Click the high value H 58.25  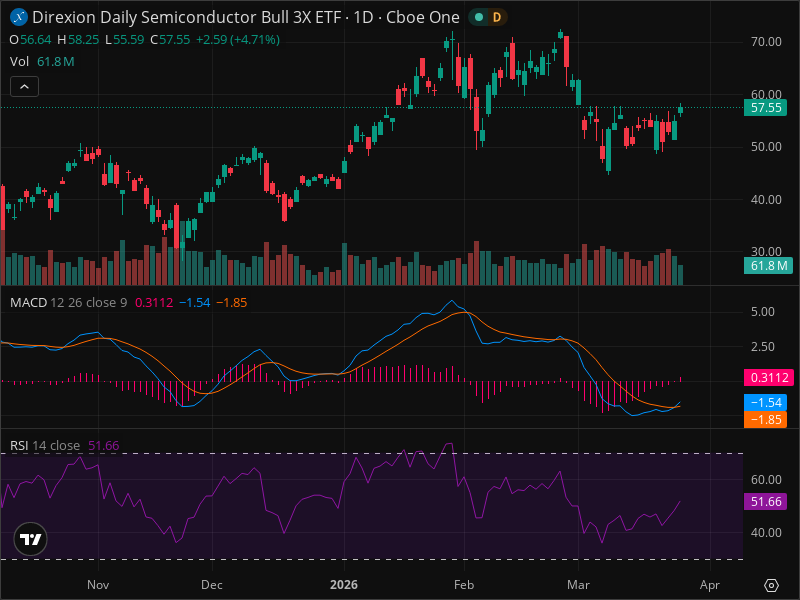pos(78,40)
